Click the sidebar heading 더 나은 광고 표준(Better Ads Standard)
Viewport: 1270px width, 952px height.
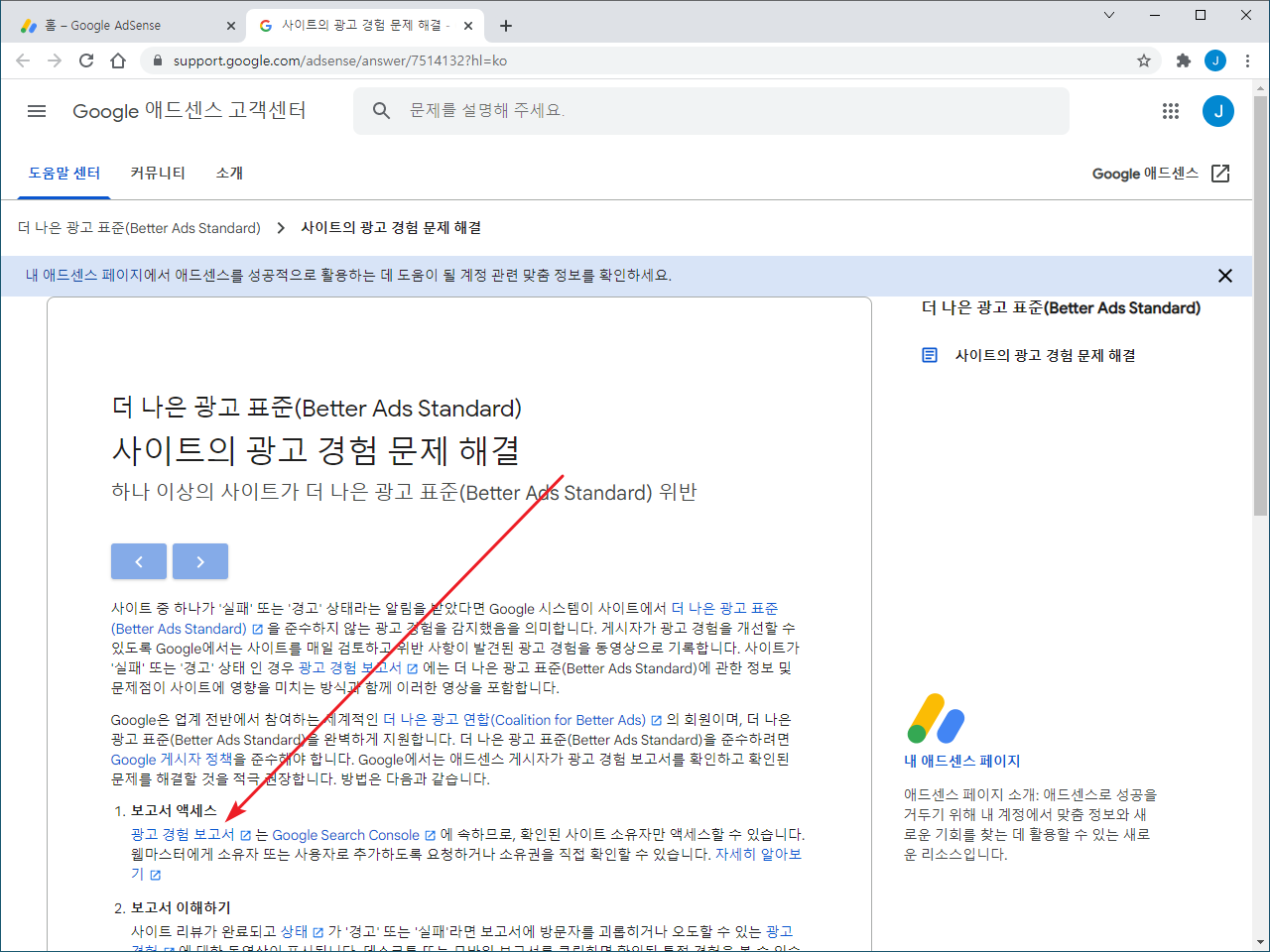pos(1061,308)
